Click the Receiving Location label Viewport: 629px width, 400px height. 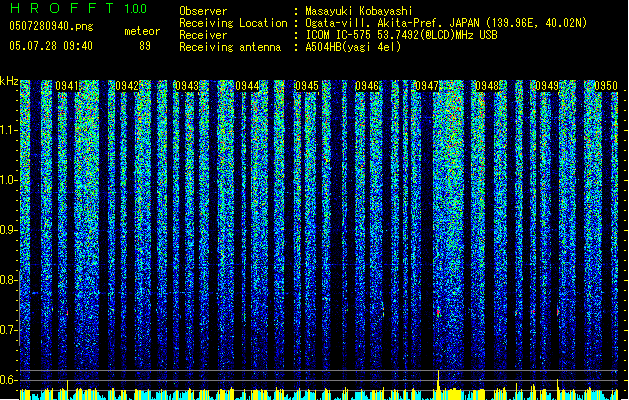[x=233, y=23]
